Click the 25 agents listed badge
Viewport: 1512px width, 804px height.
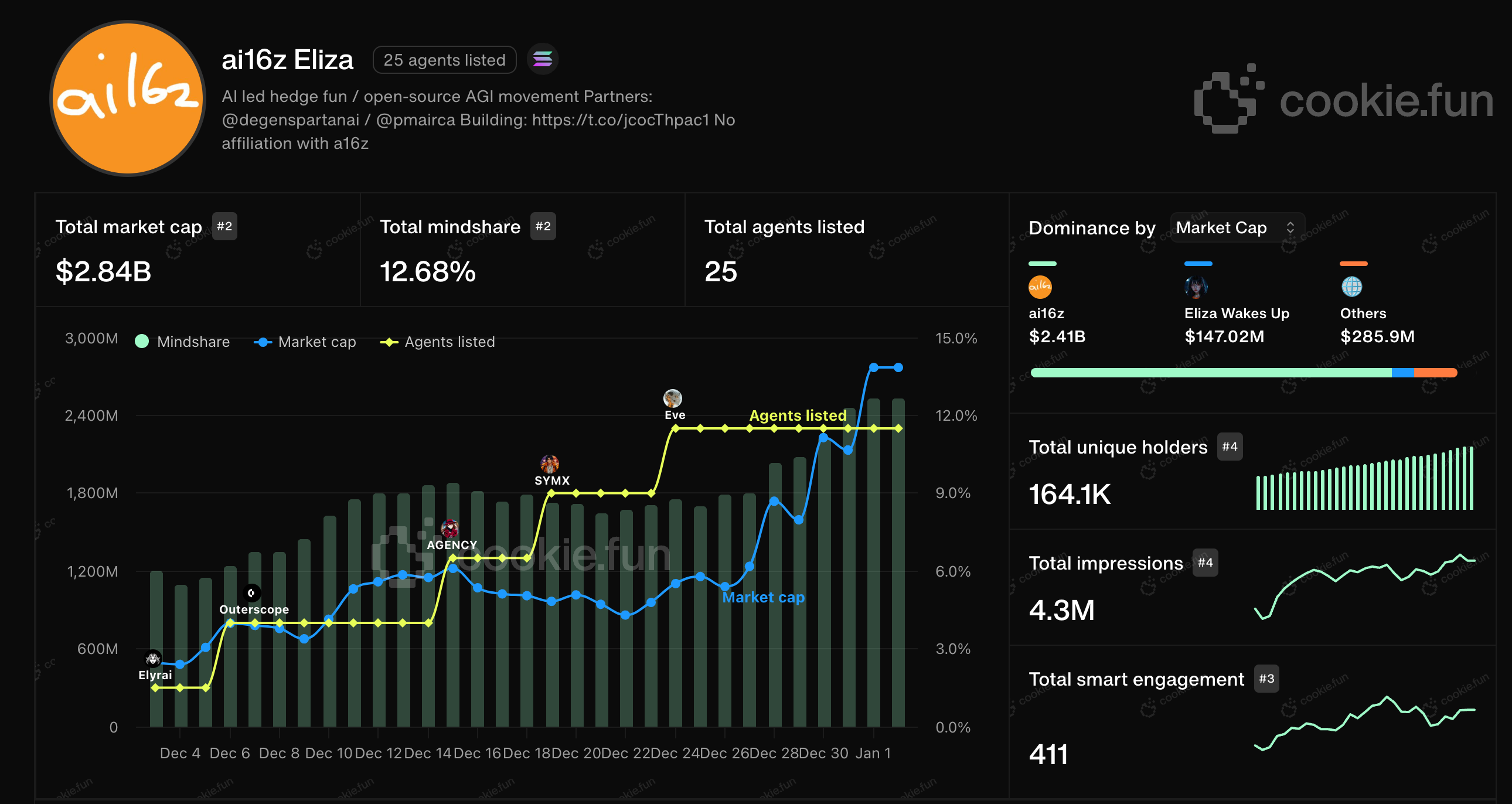pos(444,60)
